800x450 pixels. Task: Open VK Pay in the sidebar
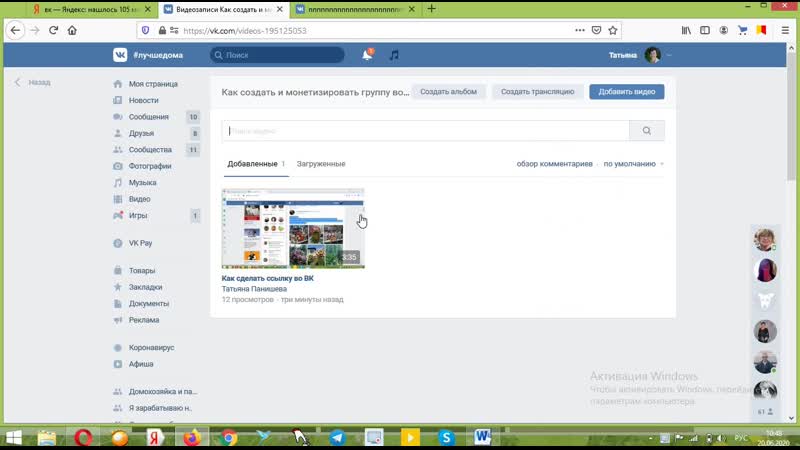[140, 243]
